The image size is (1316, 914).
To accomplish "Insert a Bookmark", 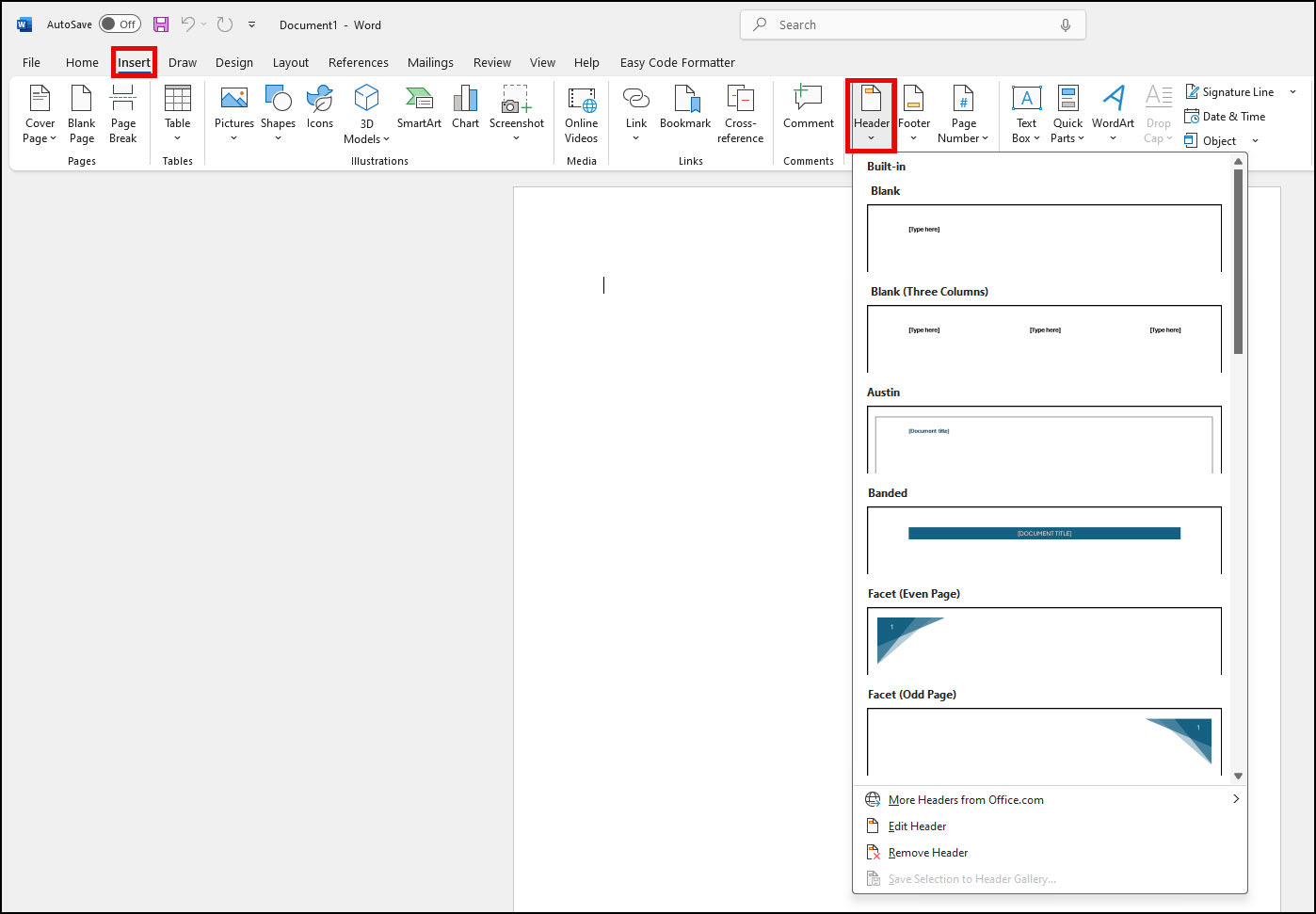I will [685, 108].
